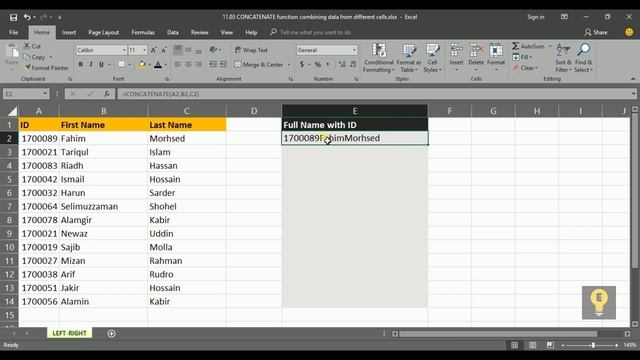Open the General number format dropdown
Screen dimensions: 640x360
(x=354, y=50)
